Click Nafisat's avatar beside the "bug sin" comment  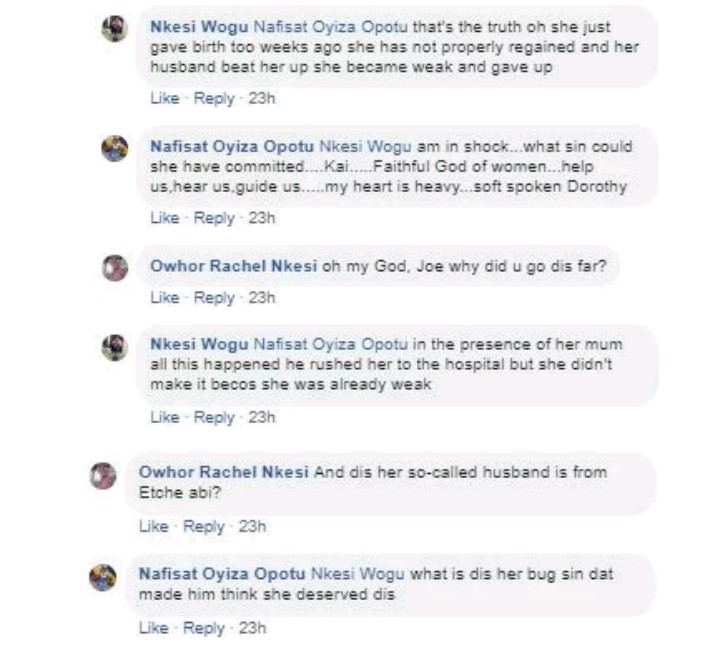(x=104, y=577)
